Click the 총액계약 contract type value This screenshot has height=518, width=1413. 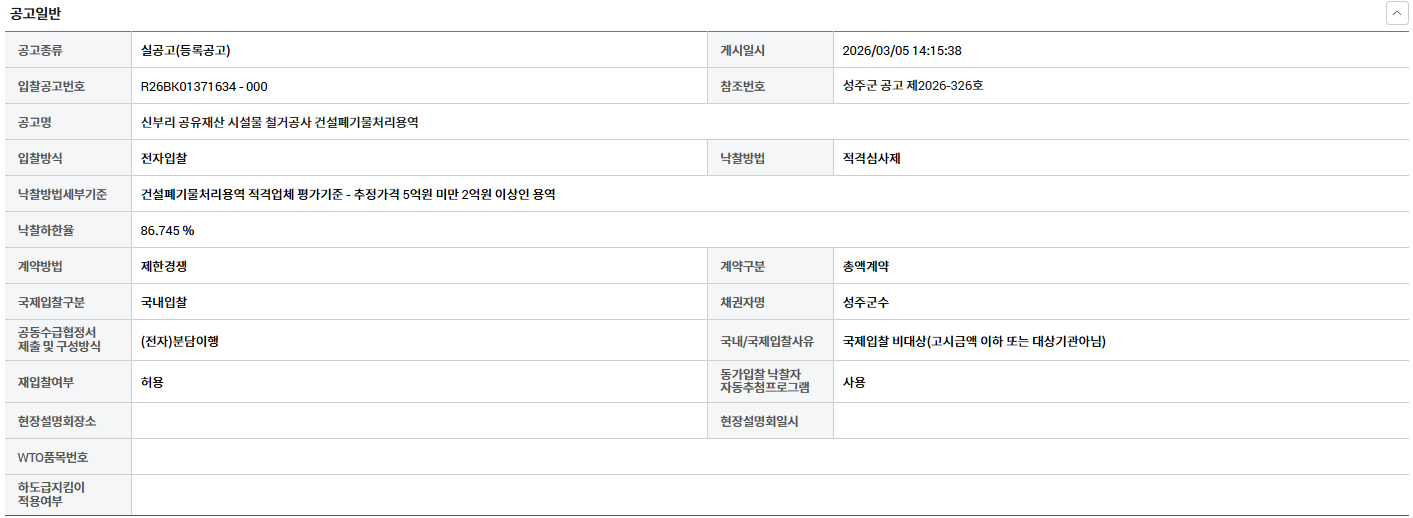tap(866, 266)
